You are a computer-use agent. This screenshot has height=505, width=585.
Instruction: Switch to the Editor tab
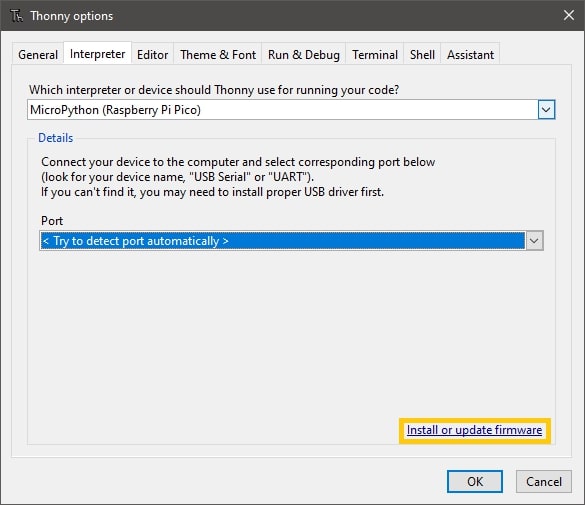[x=152, y=54]
